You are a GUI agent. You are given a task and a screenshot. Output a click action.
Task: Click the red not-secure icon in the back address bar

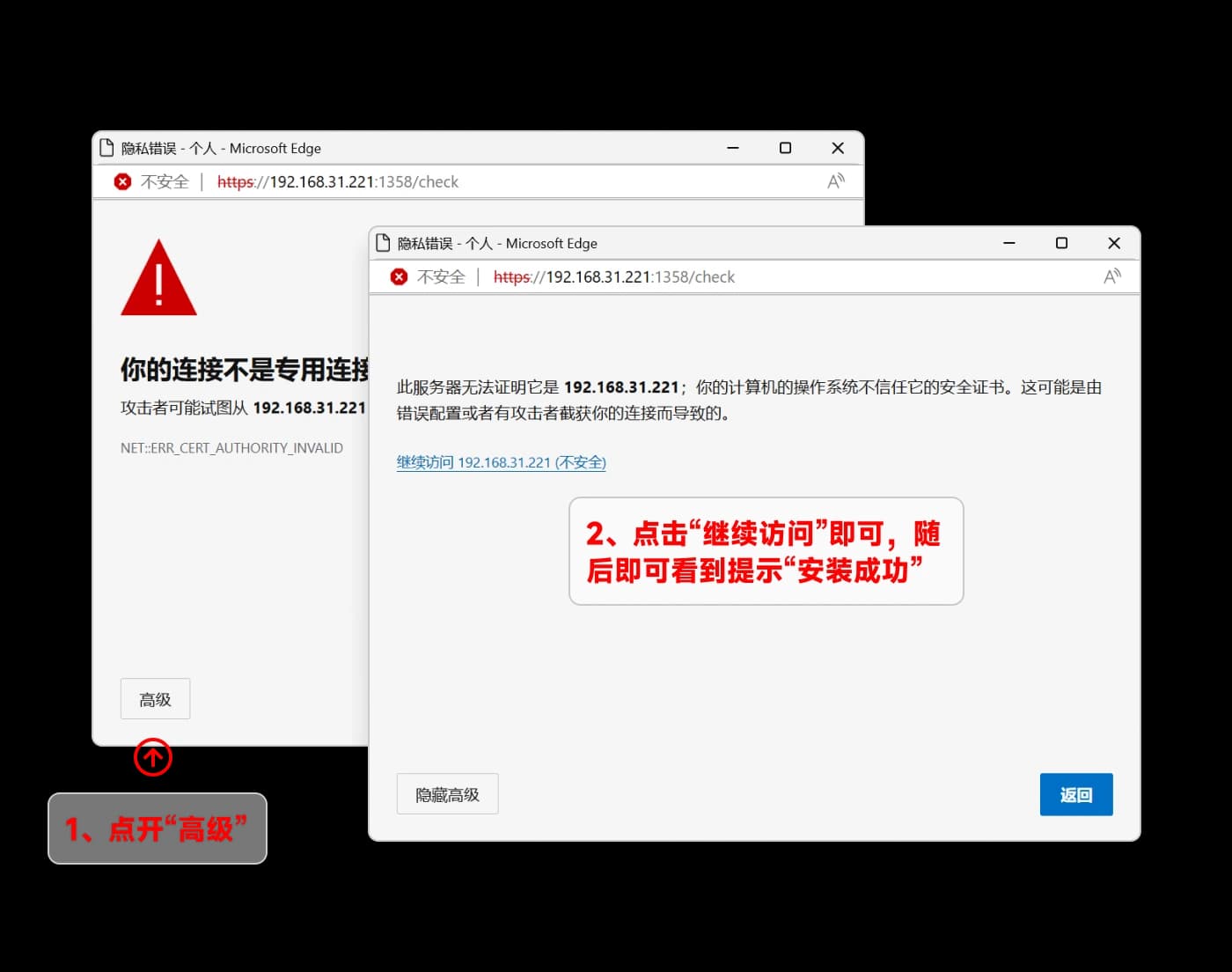point(122,181)
